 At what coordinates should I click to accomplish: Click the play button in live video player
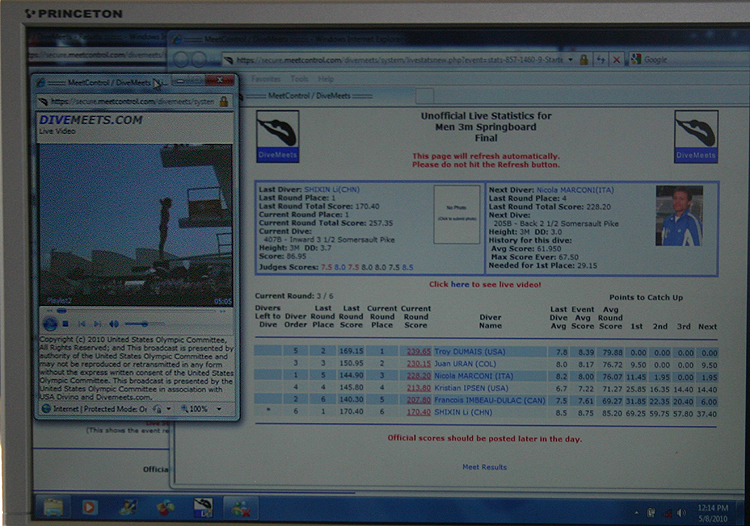(50, 324)
